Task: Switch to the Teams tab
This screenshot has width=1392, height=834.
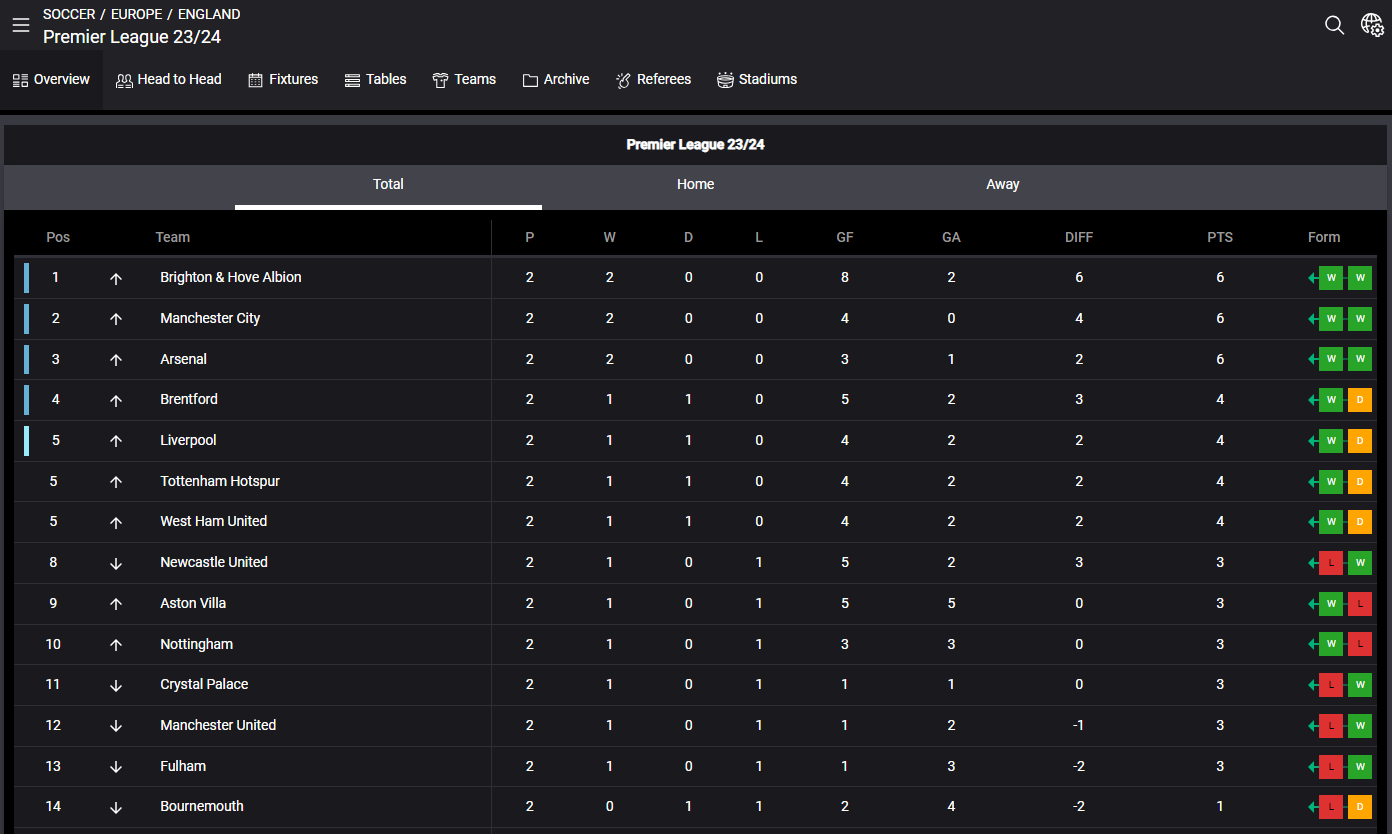Action: point(464,79)
